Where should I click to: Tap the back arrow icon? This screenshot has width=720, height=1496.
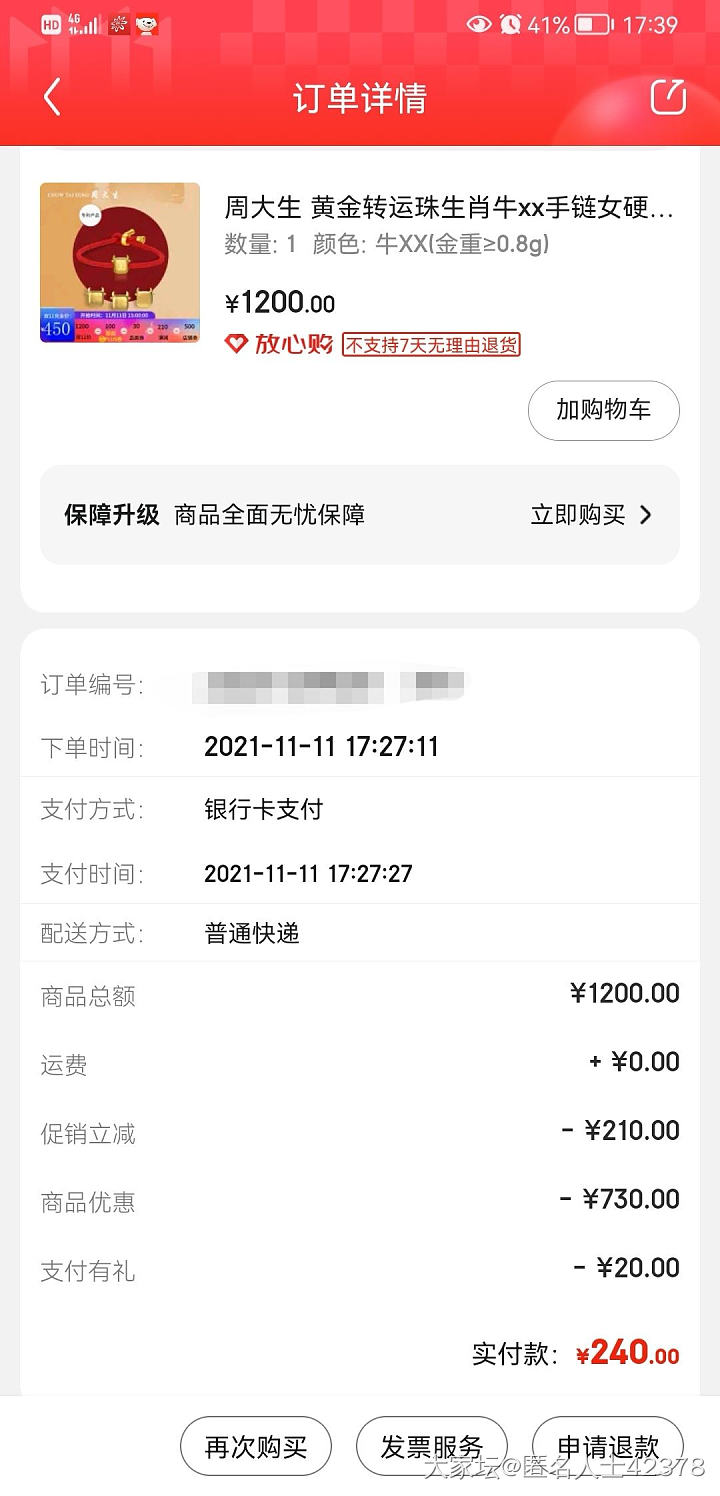(52, 97)
